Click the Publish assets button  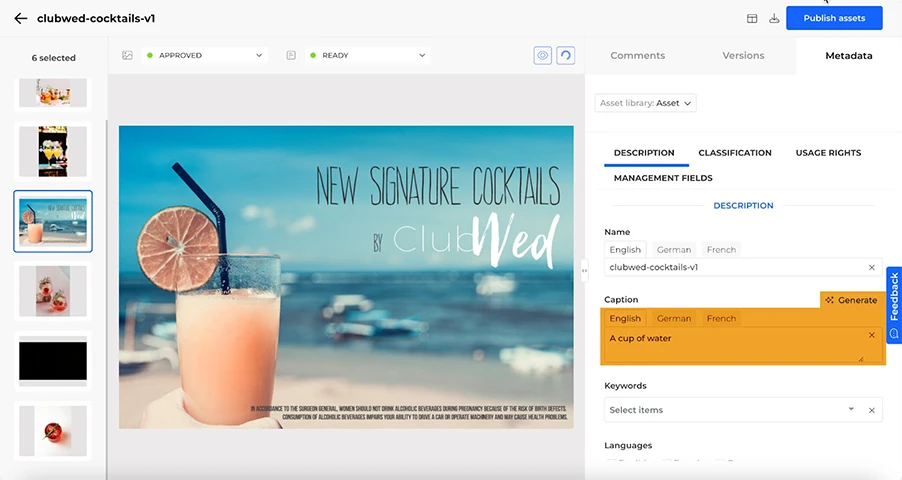(834, 18)
